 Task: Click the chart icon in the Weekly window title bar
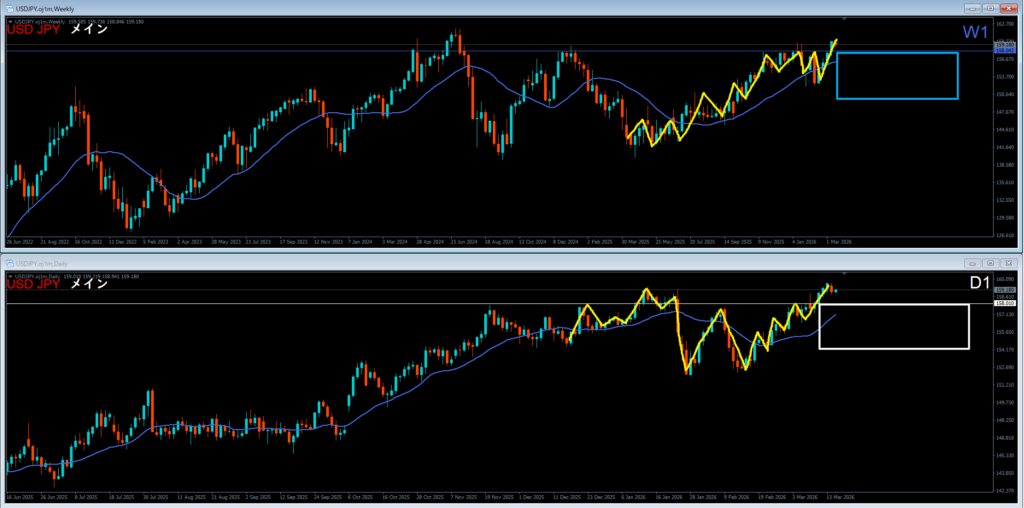10,8
